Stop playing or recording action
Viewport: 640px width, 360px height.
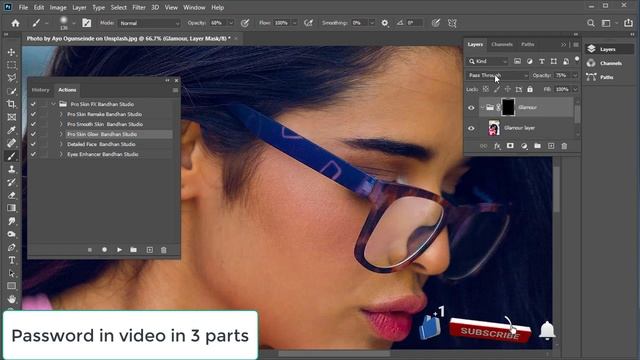(90, 250)
